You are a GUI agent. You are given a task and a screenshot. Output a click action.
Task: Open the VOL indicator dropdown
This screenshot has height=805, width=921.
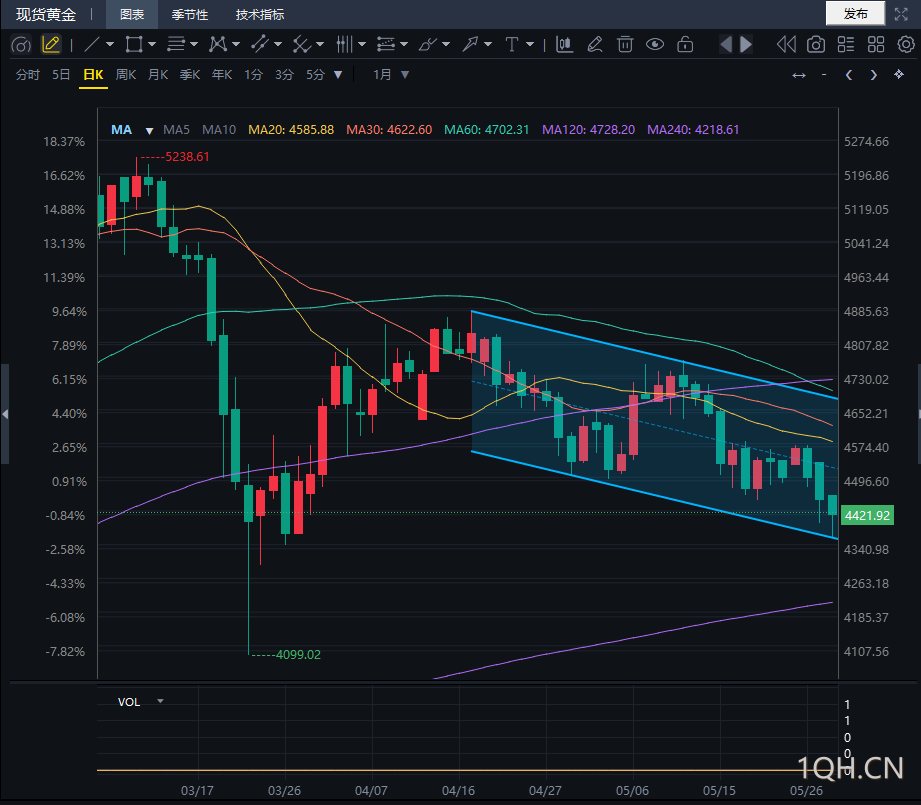pos(160,701)
